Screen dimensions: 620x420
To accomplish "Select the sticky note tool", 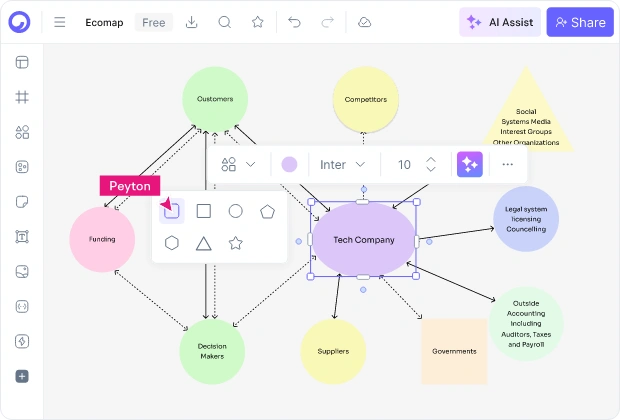I will (x=22, y=202).
